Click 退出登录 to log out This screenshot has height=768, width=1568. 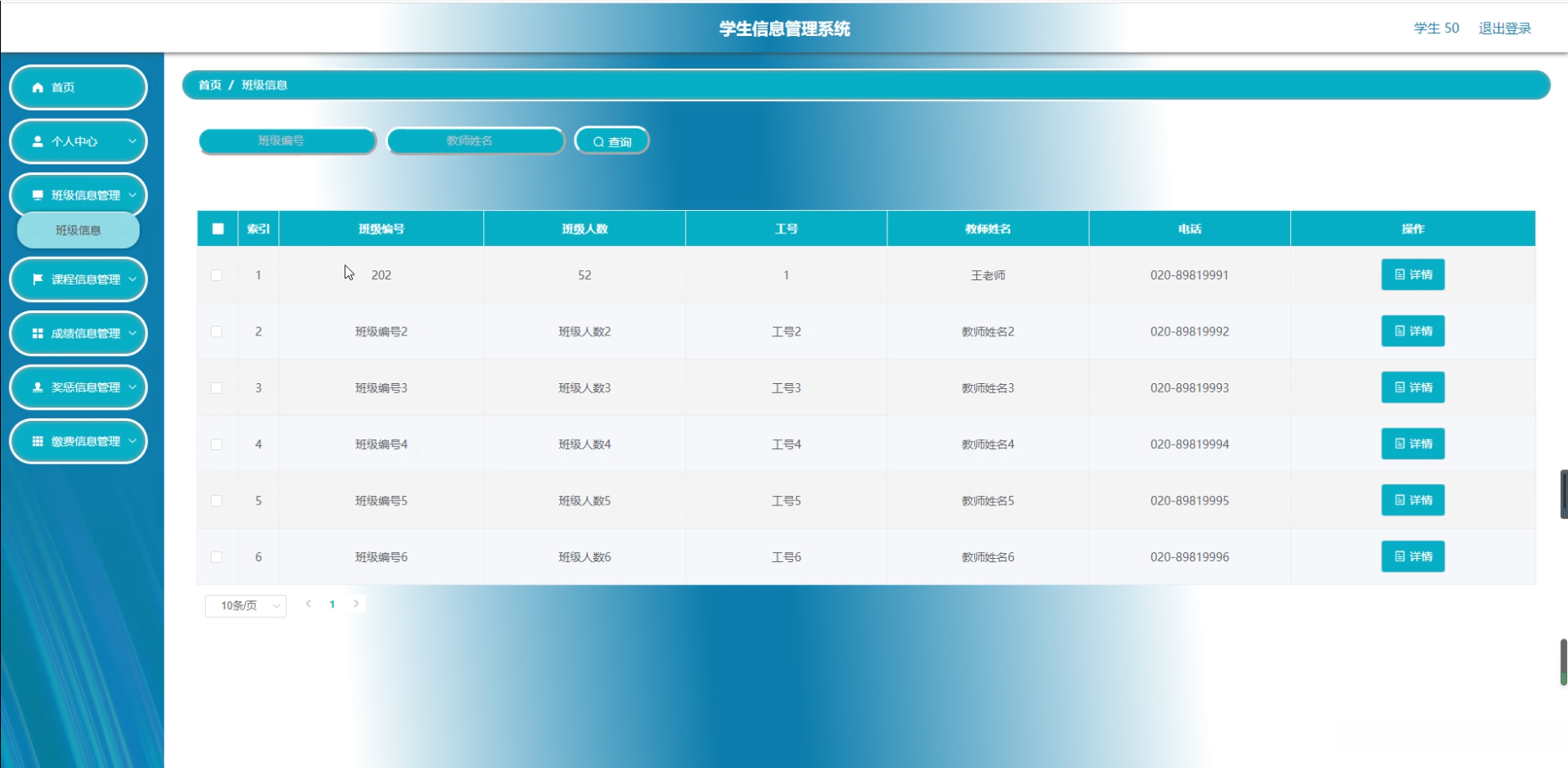click(x=1504, y=28)
